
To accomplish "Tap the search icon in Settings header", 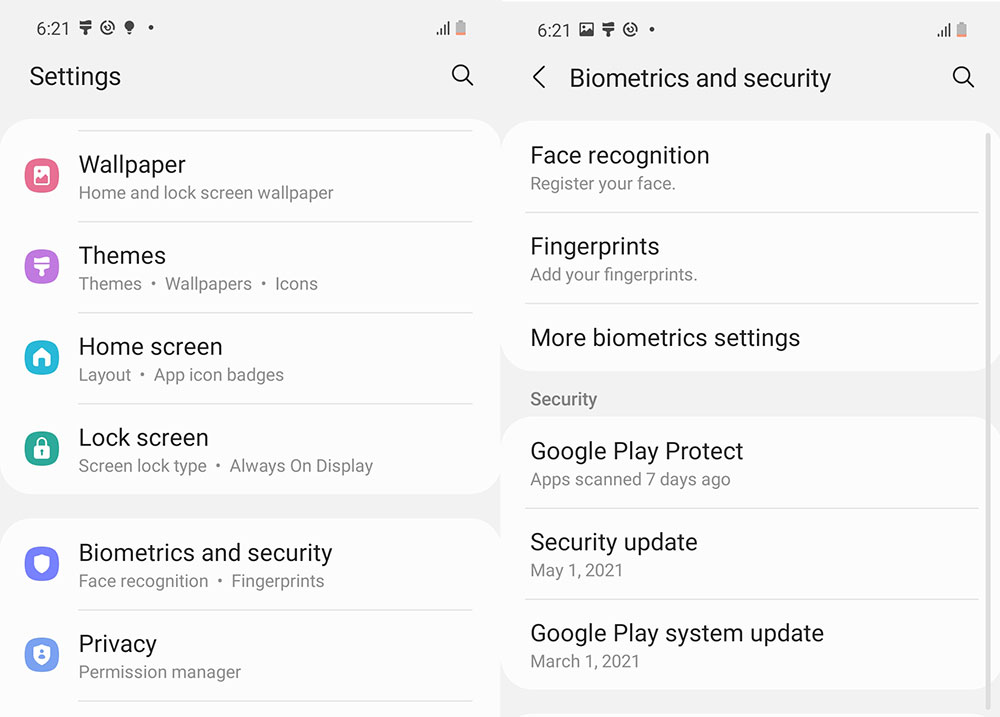I will point(462,75).
